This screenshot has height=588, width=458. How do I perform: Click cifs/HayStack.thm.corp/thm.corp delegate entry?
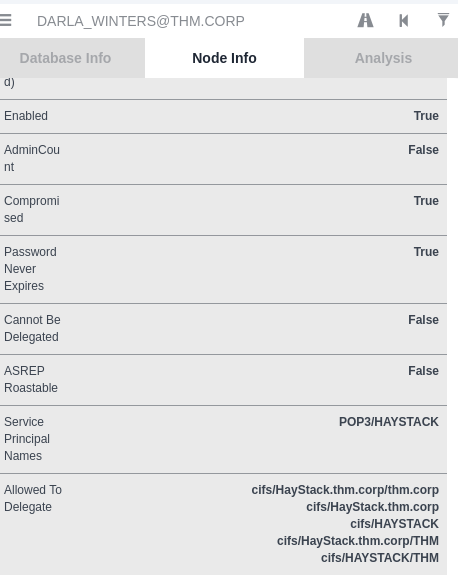tap(345, 490)
